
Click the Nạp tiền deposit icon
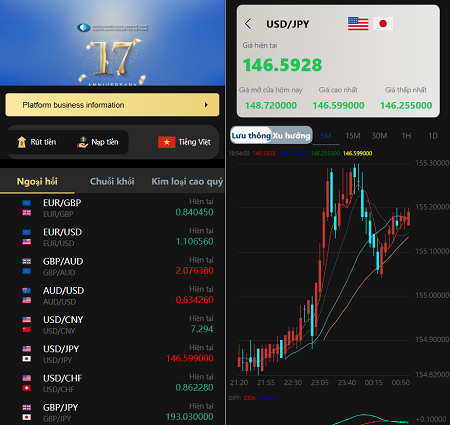click(82, 142)
